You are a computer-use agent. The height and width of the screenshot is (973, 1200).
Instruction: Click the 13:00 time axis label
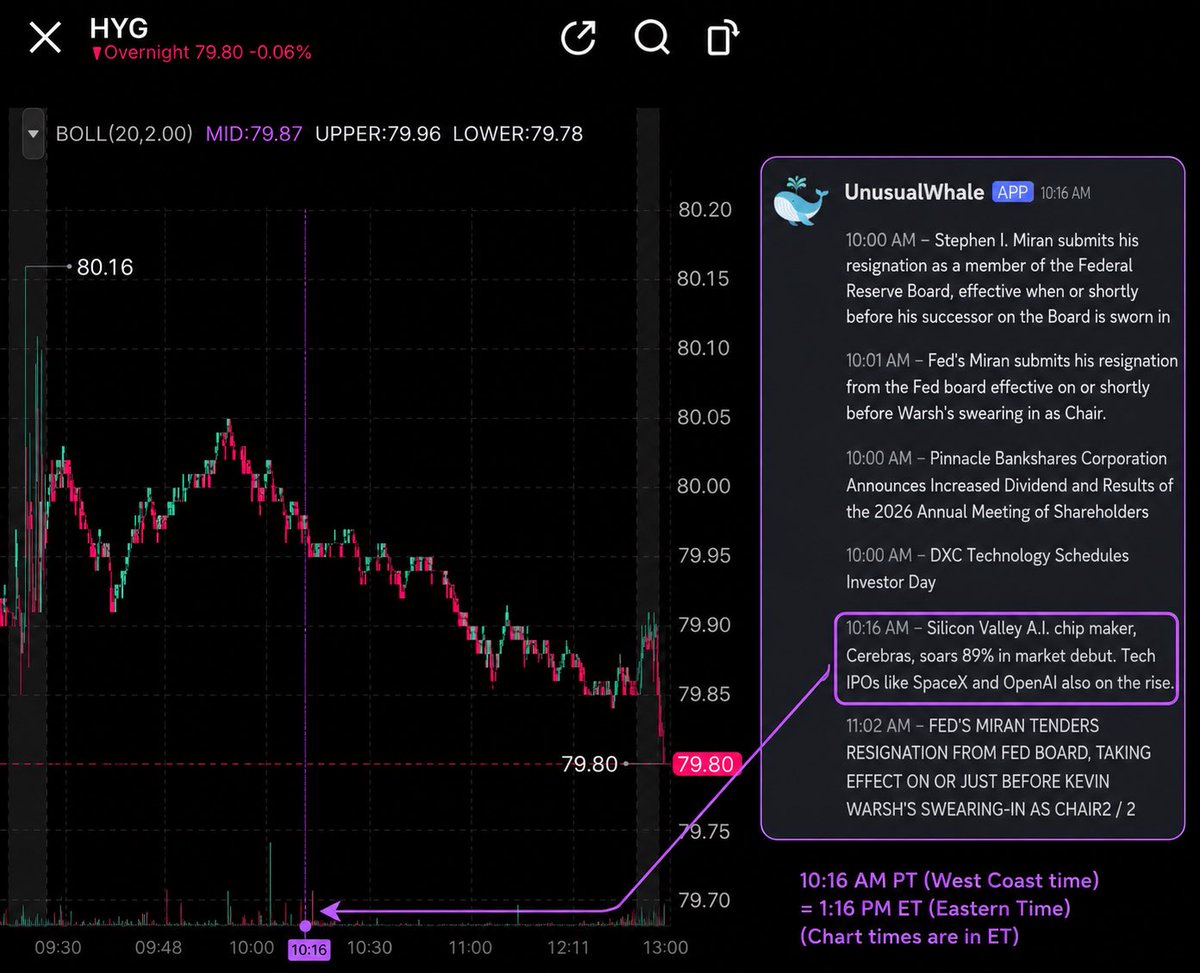664,948
